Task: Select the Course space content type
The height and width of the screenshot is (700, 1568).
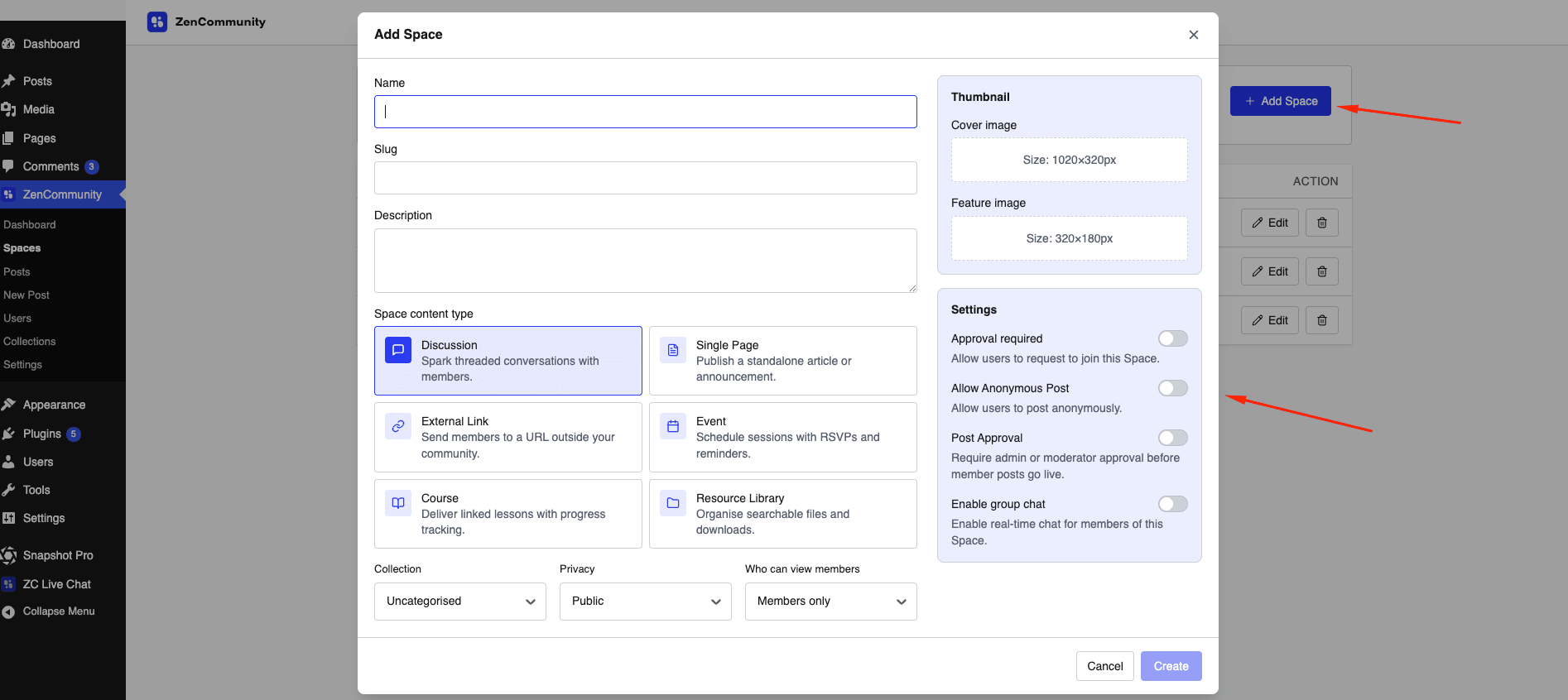Action: pos(508,514)
